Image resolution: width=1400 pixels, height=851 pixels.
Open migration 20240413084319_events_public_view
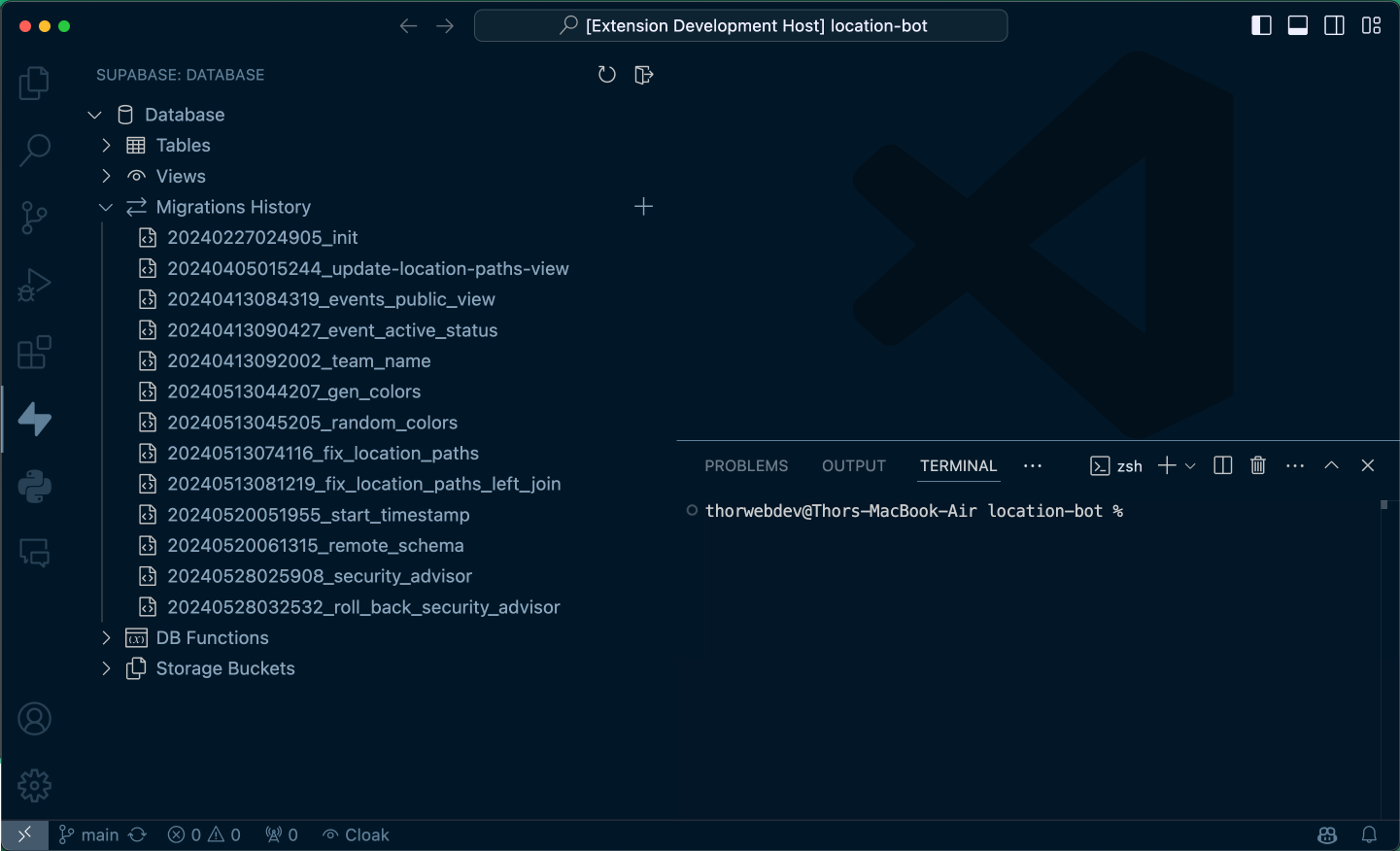[331, 299]
